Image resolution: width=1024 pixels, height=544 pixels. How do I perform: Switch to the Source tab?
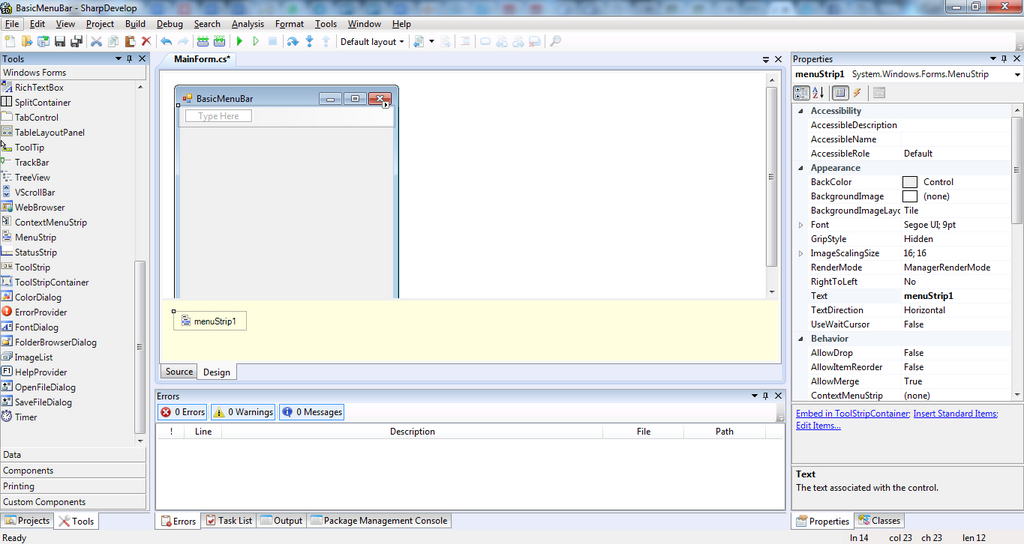179,372
